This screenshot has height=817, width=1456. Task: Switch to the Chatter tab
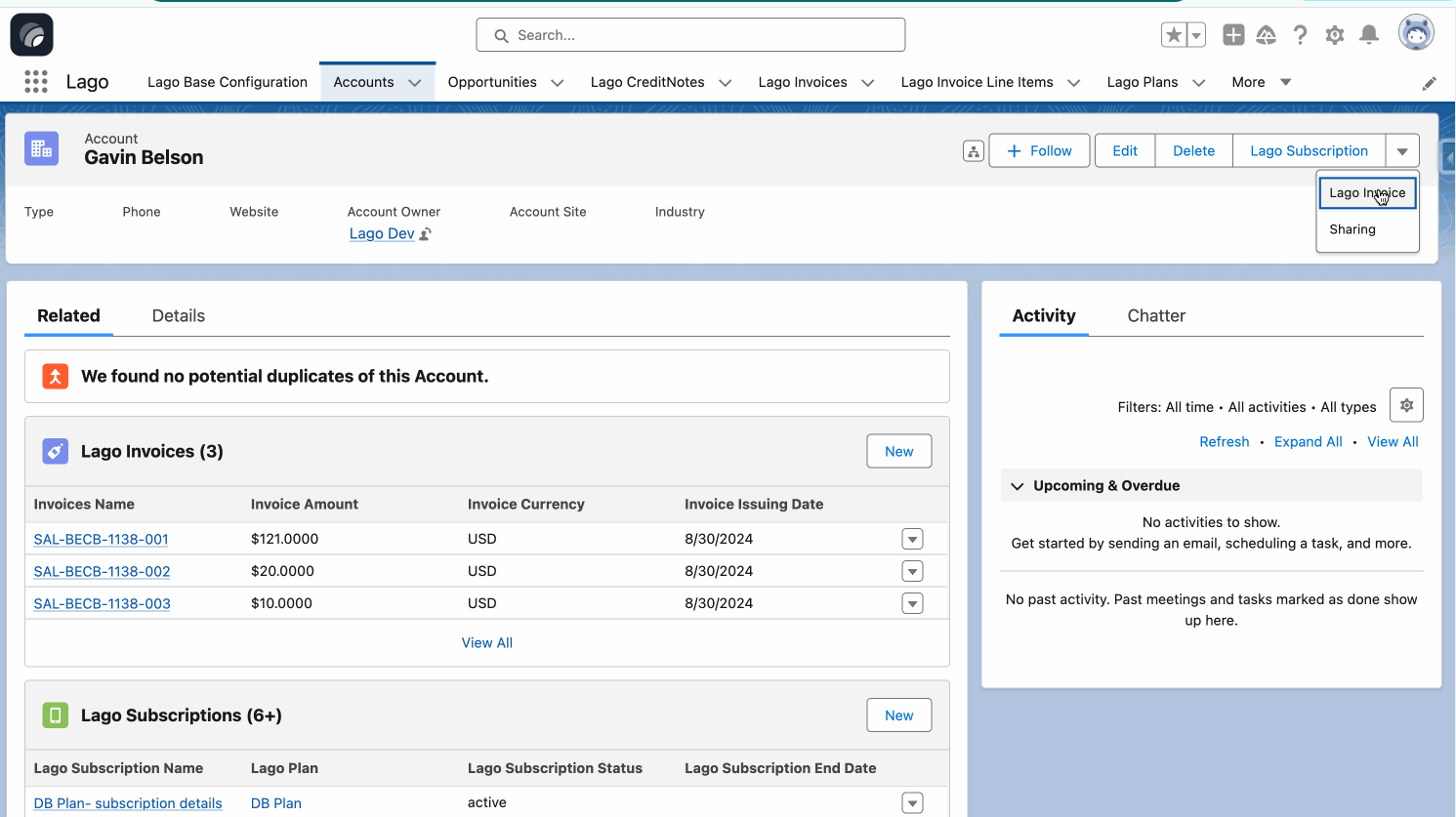[x=1155, y=316]
